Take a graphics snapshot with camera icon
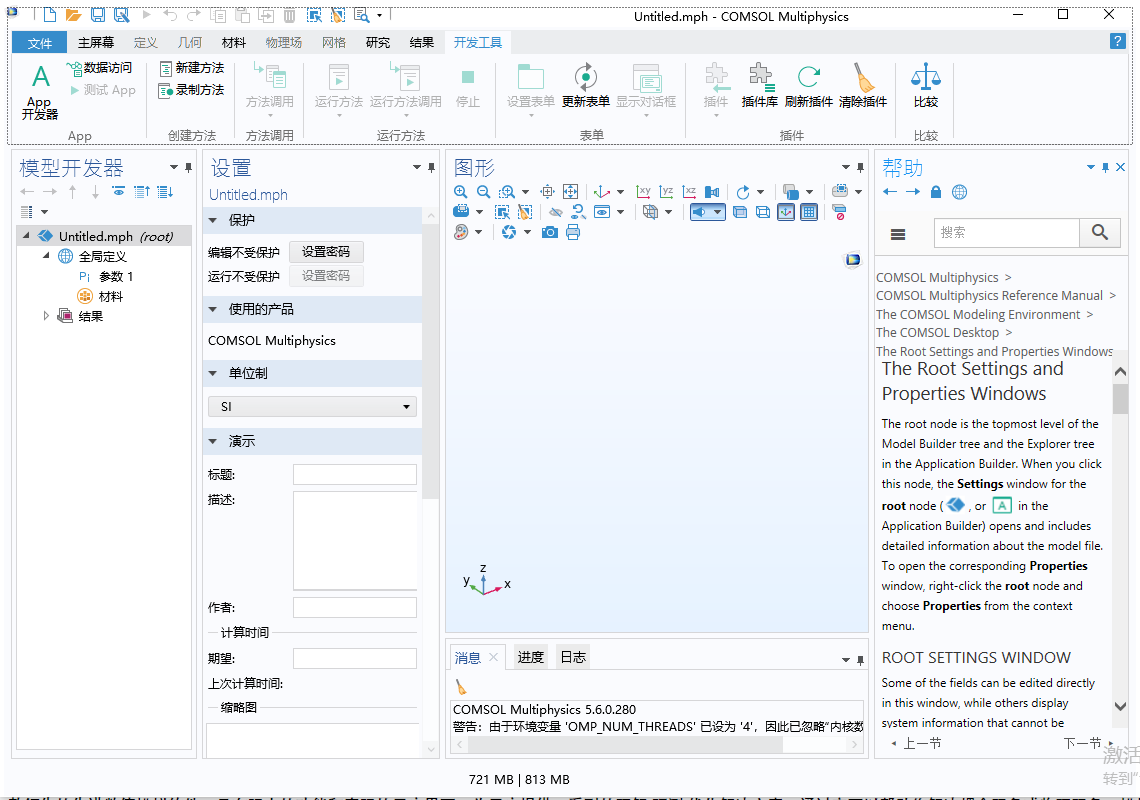This screenshot has width=1140, height=800. [550, 232]
